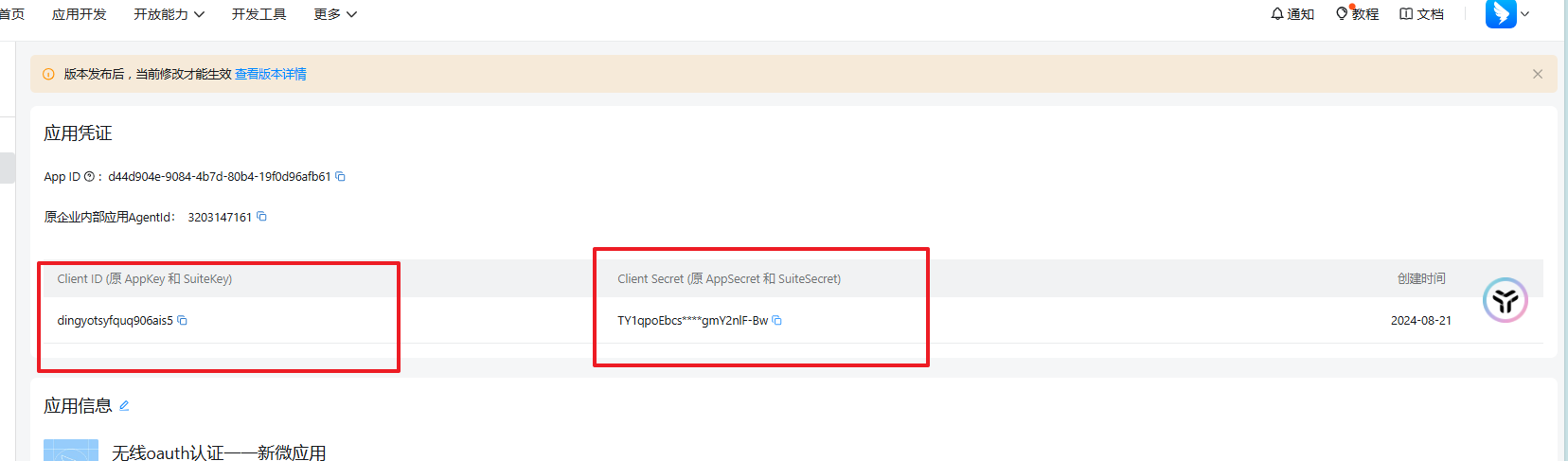Expand the 开放能力 dropdown menu

pos(169,14)
